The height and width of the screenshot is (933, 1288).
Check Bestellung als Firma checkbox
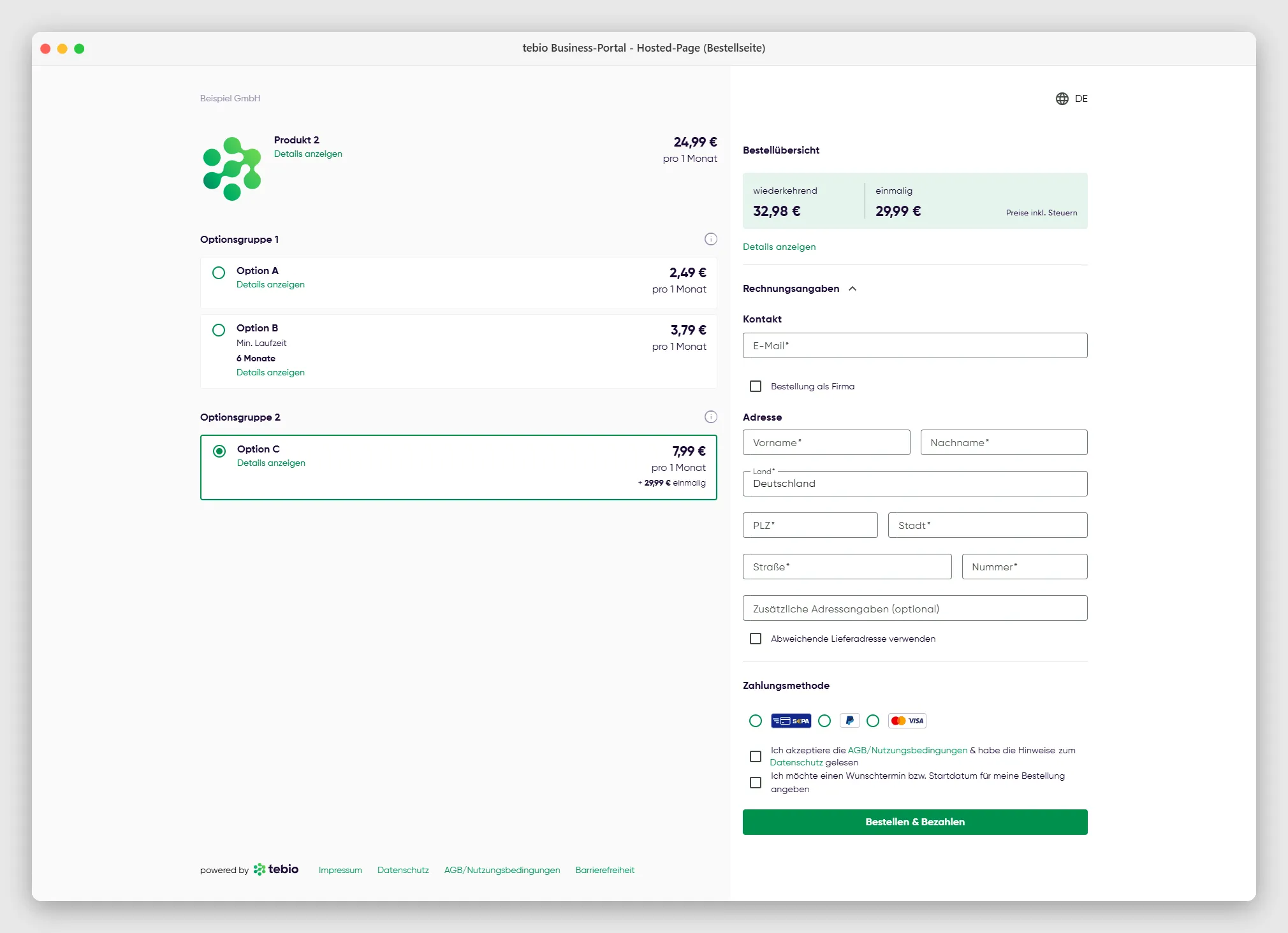[756, 386]
